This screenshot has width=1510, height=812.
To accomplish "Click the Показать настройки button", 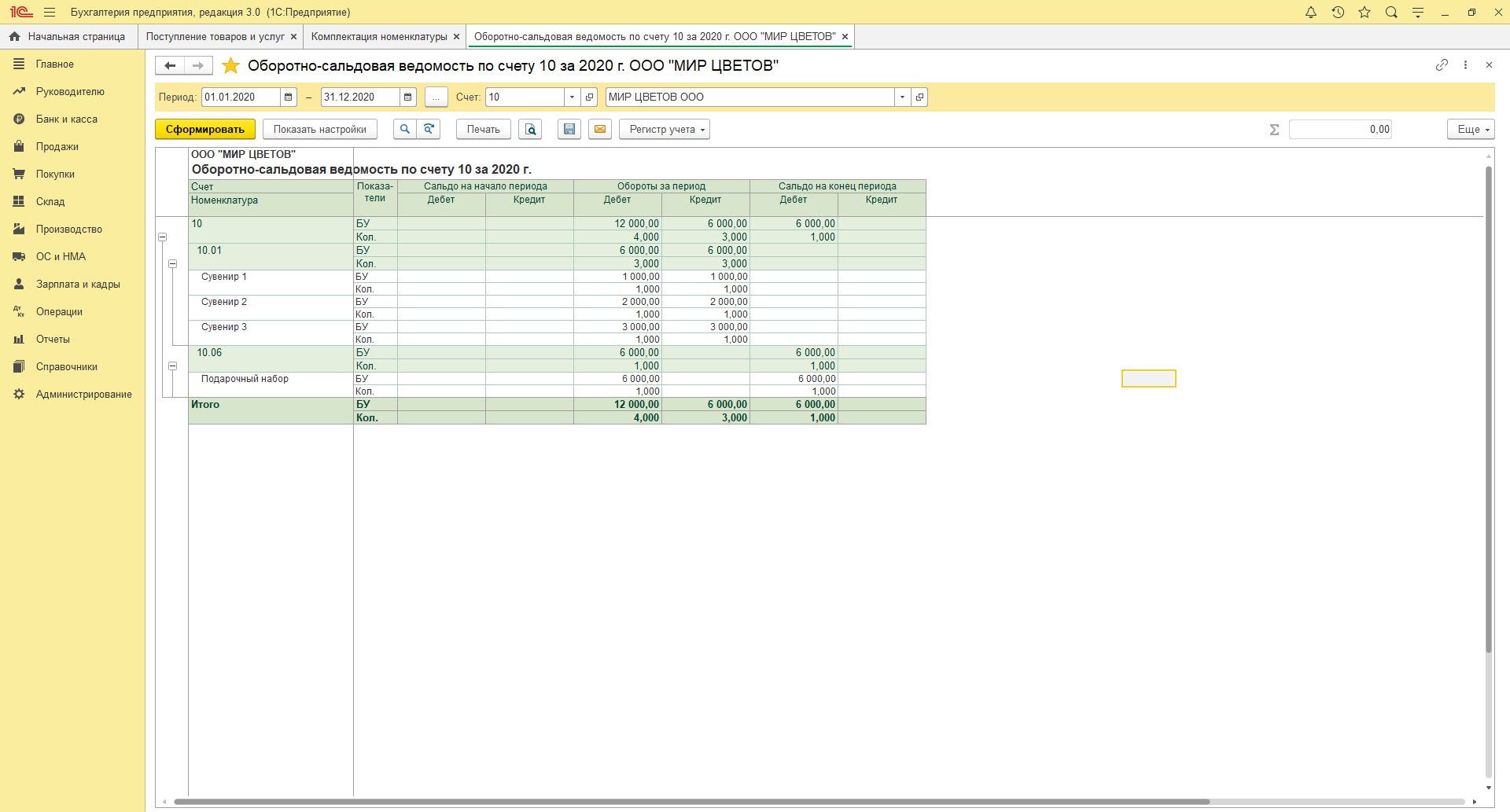I will (319, 130).
